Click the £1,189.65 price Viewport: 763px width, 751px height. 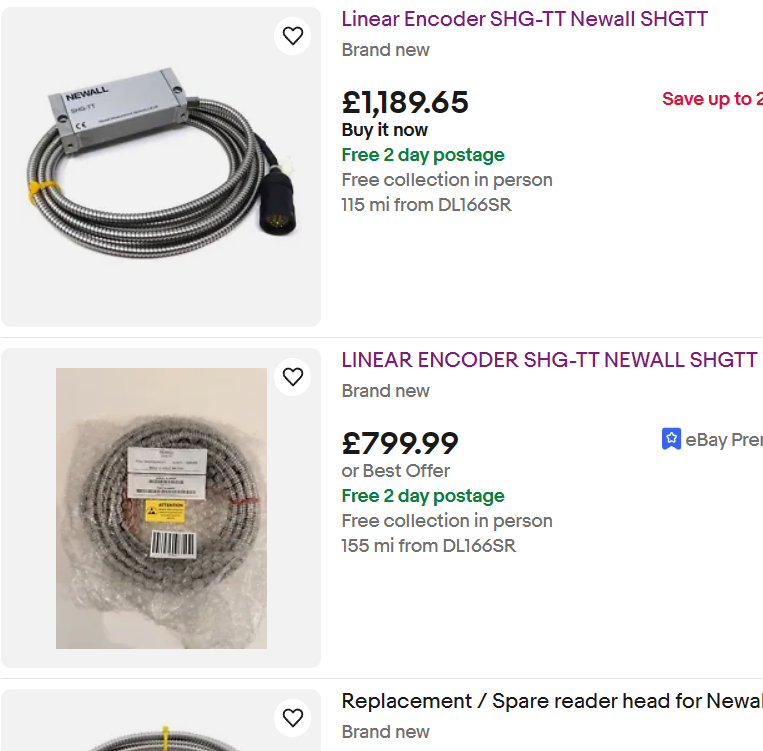(x=405, y=102)
